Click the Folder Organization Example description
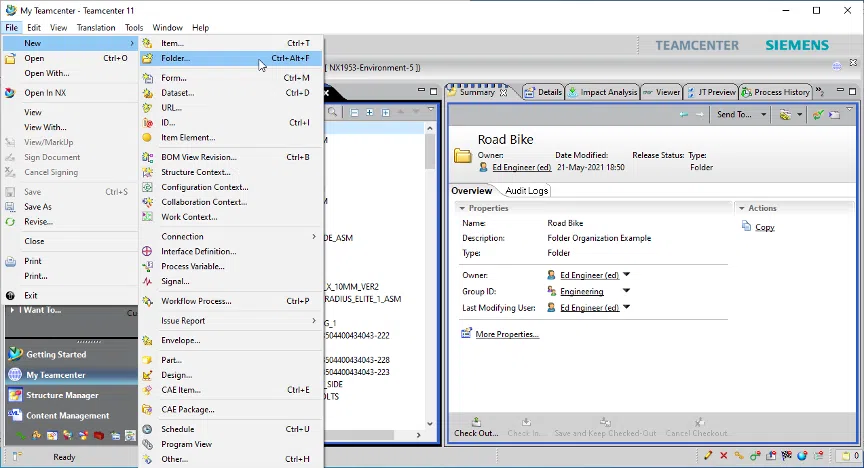 [x=599, y=238]
